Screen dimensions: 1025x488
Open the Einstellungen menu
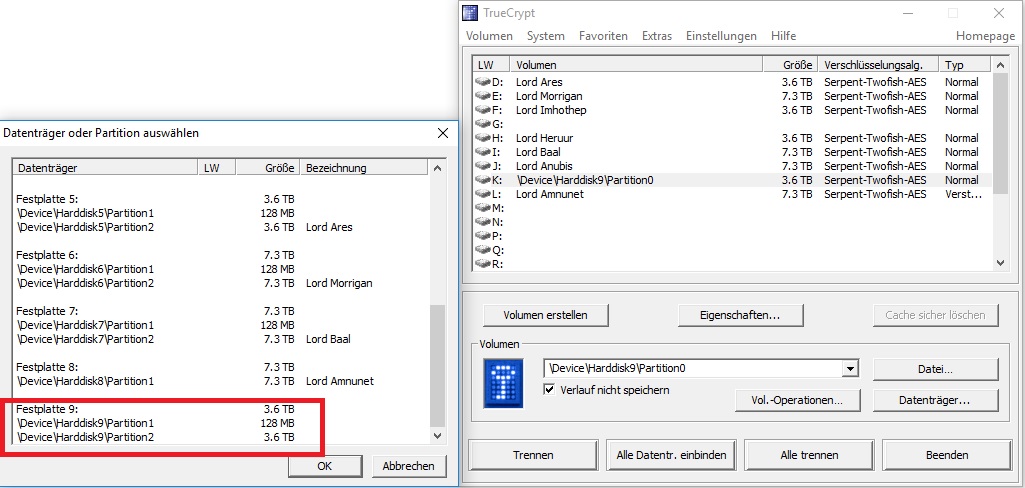721,37
